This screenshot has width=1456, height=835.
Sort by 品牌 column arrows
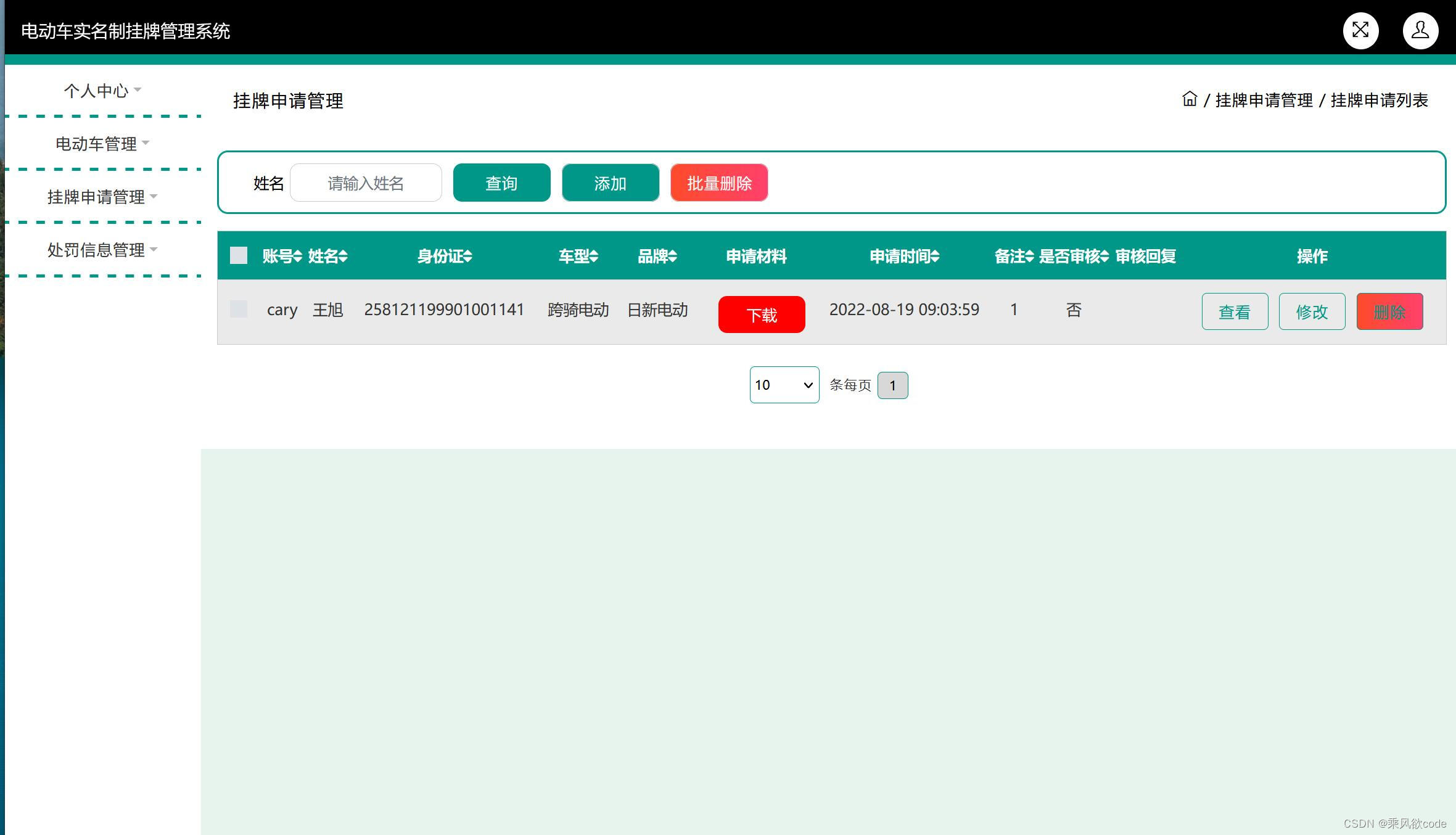point(673,256)
